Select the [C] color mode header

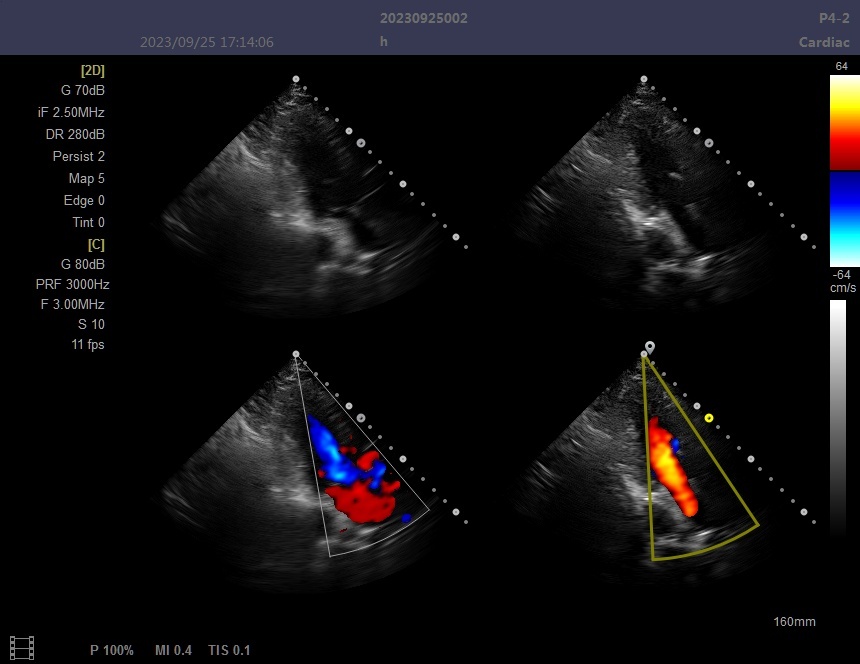tap(95, 244)
